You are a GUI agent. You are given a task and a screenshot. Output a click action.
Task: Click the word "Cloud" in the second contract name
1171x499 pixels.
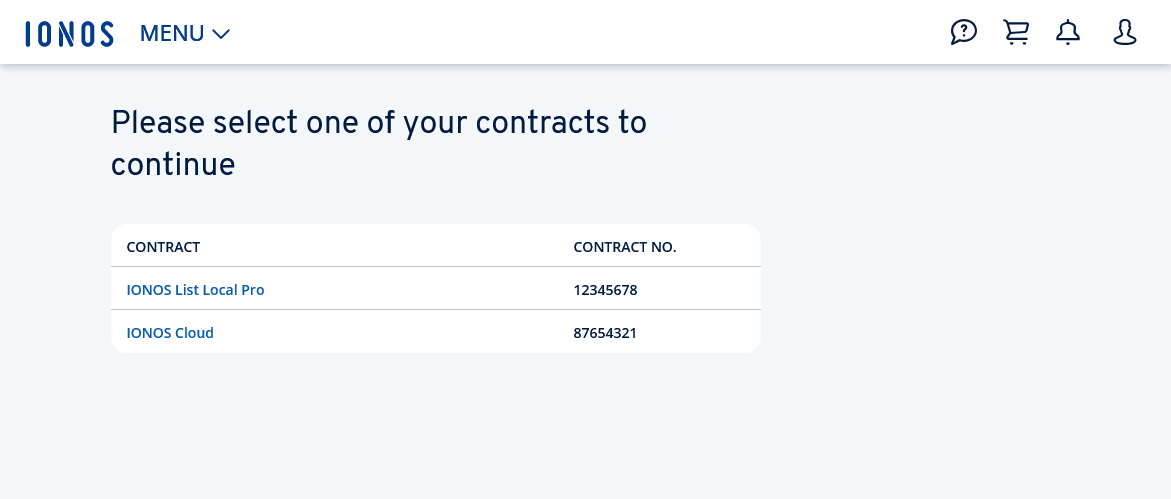tap(194, 333)
